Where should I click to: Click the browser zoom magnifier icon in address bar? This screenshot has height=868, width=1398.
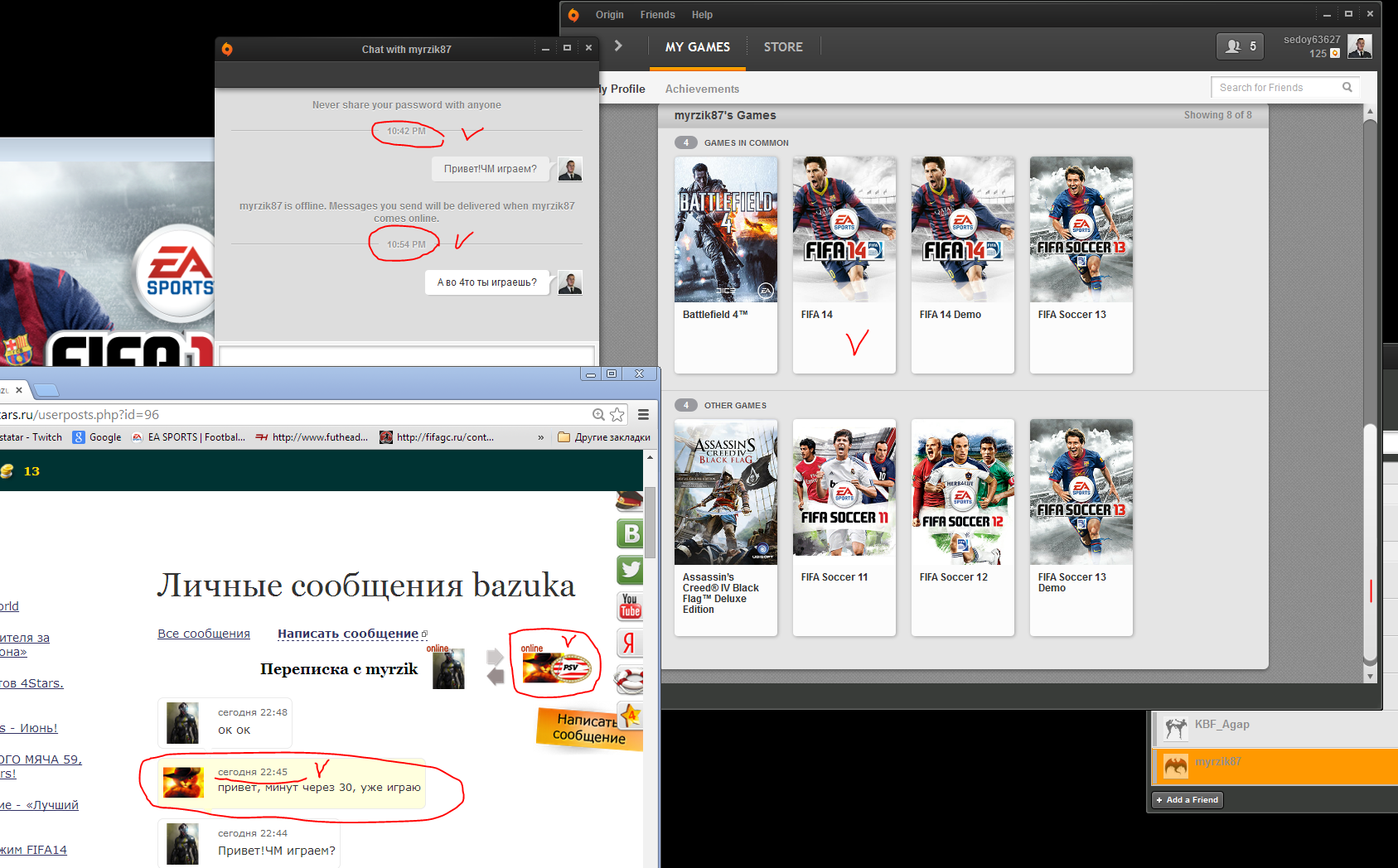coord(598,414)
